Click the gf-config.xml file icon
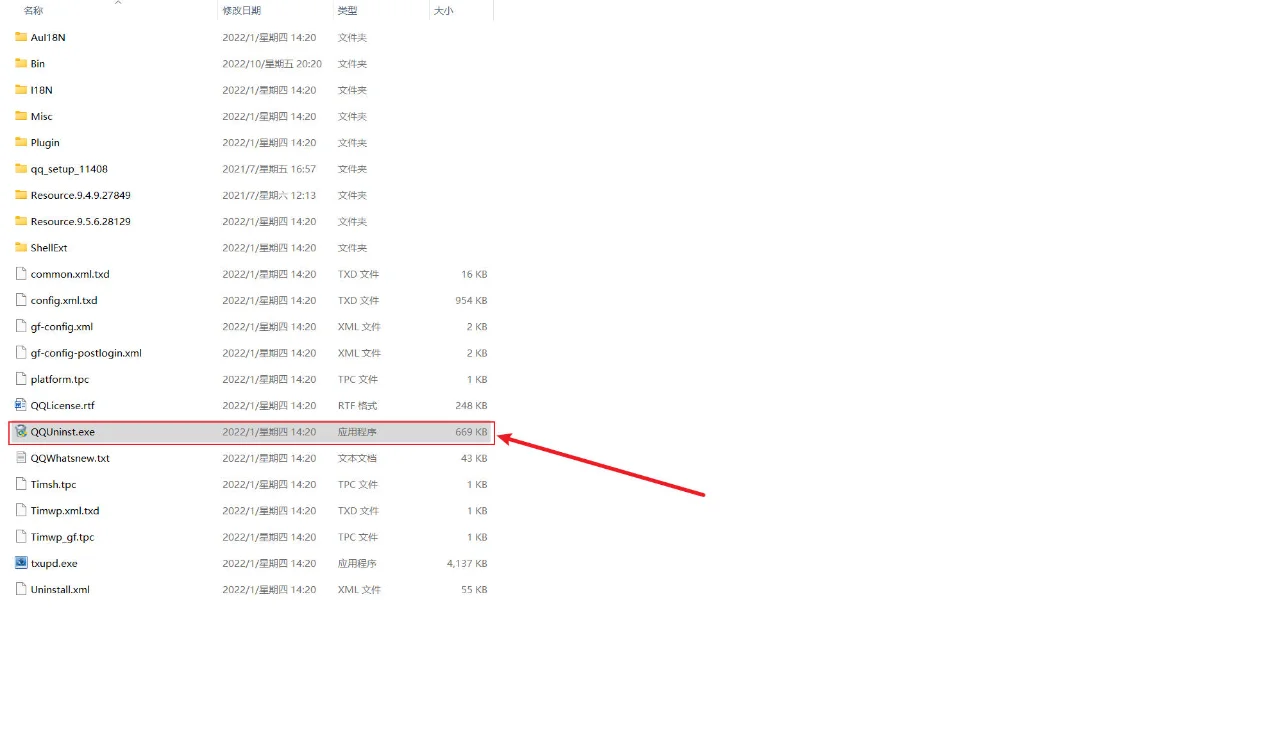This screenshot has width=1280, height=745. pos(21,326)
